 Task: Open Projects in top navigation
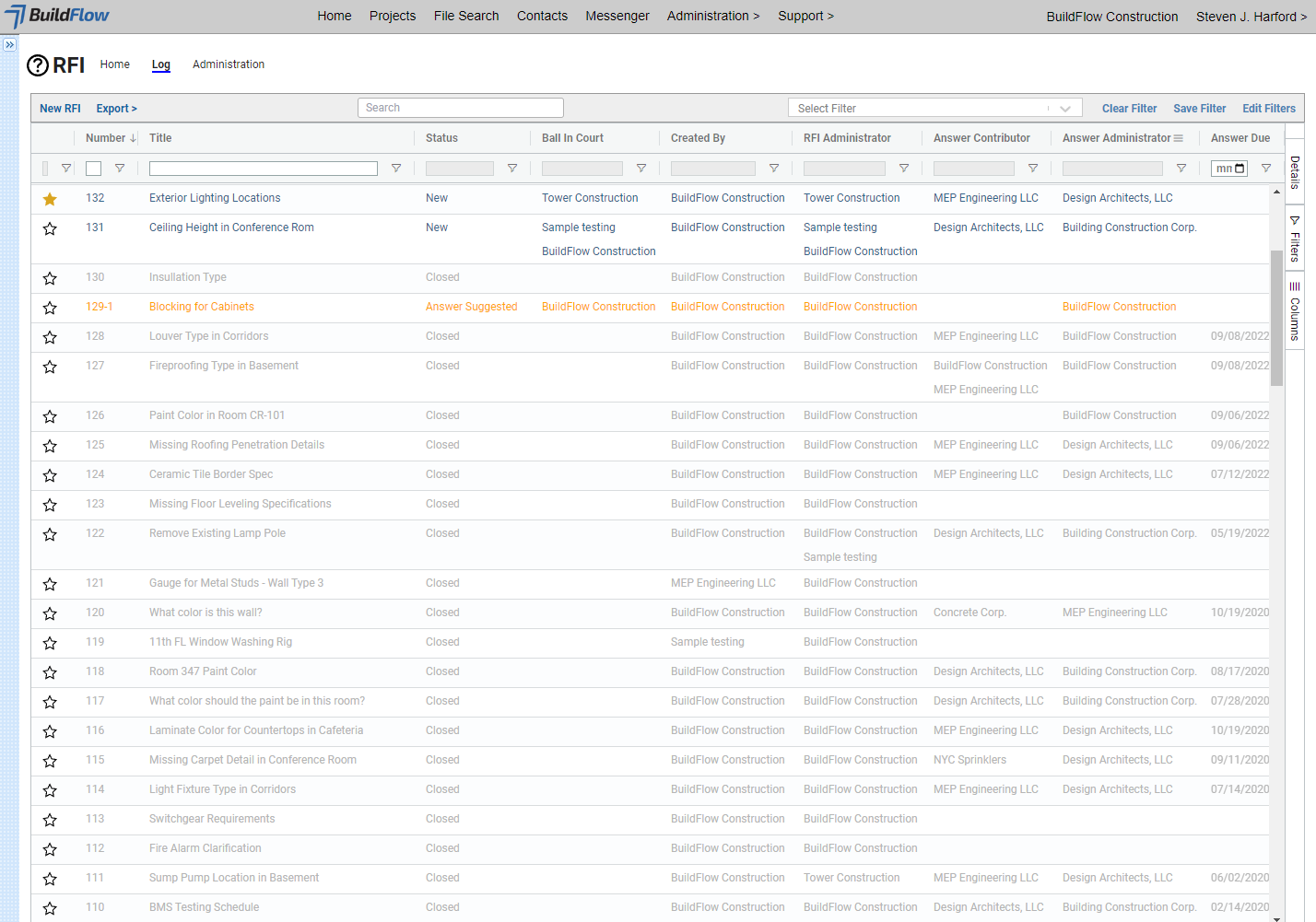[x=393, y=16]
